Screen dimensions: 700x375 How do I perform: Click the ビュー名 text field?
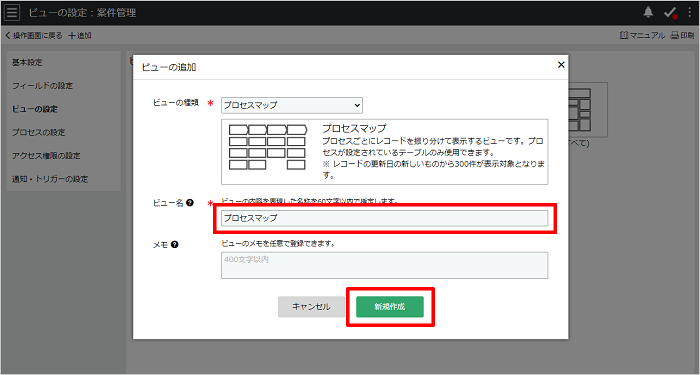click(x=384, y=218)
